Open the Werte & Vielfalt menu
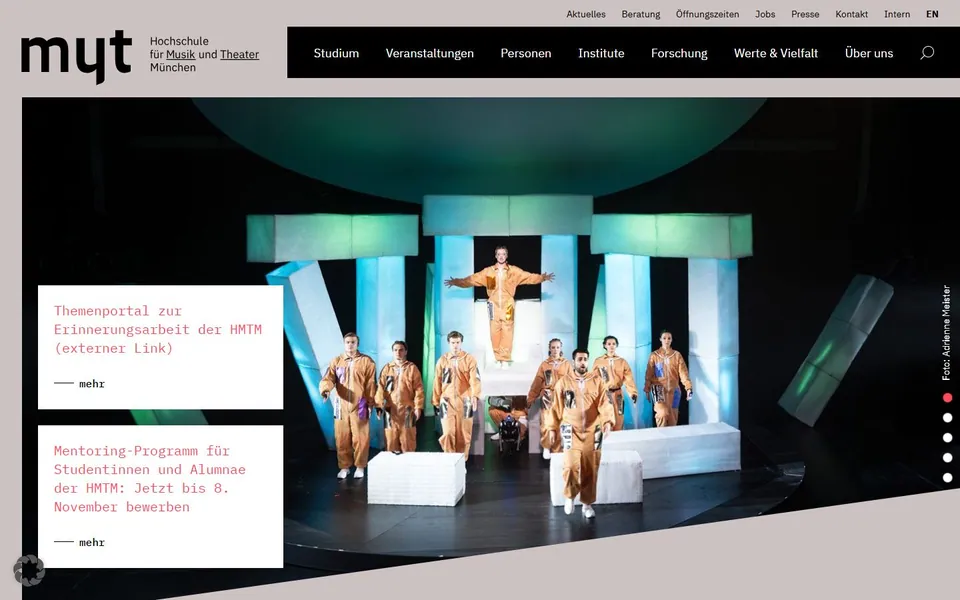Image resolution: width=960 pixels, height=600 pixels. (776, 53)
